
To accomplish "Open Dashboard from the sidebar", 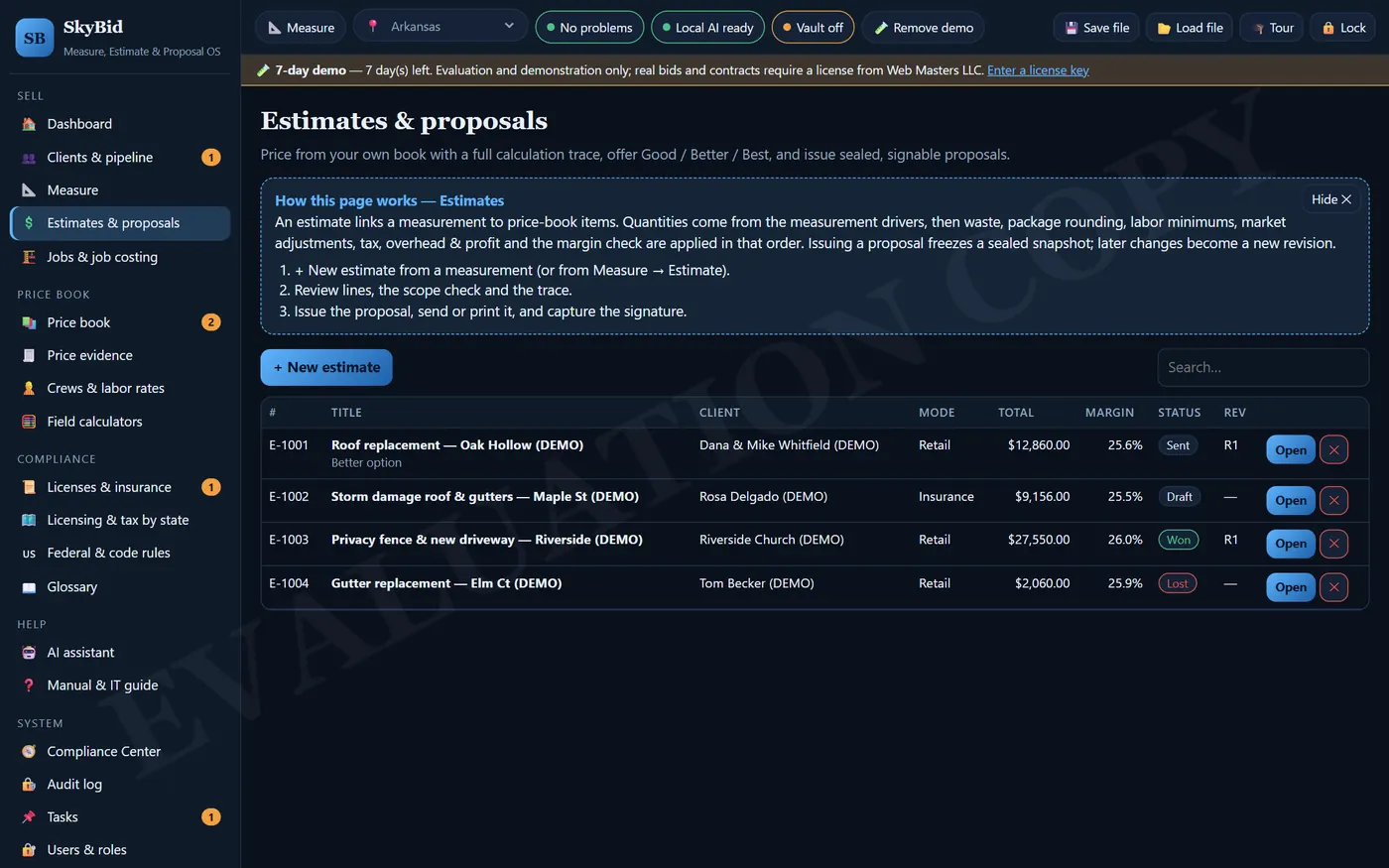I will (120, 124).
